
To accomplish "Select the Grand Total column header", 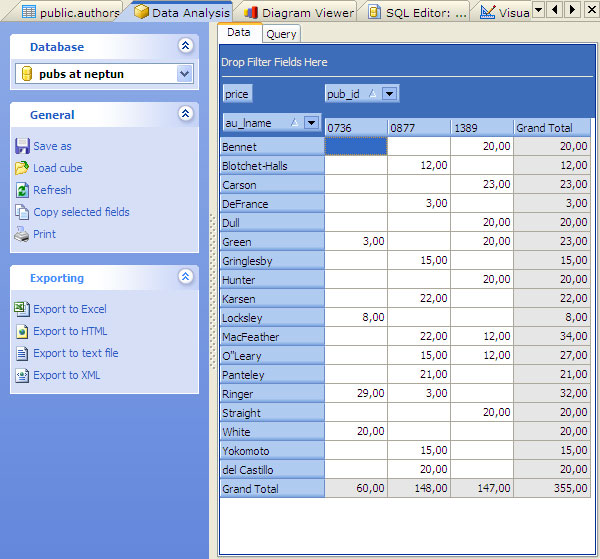I will 552,127.
